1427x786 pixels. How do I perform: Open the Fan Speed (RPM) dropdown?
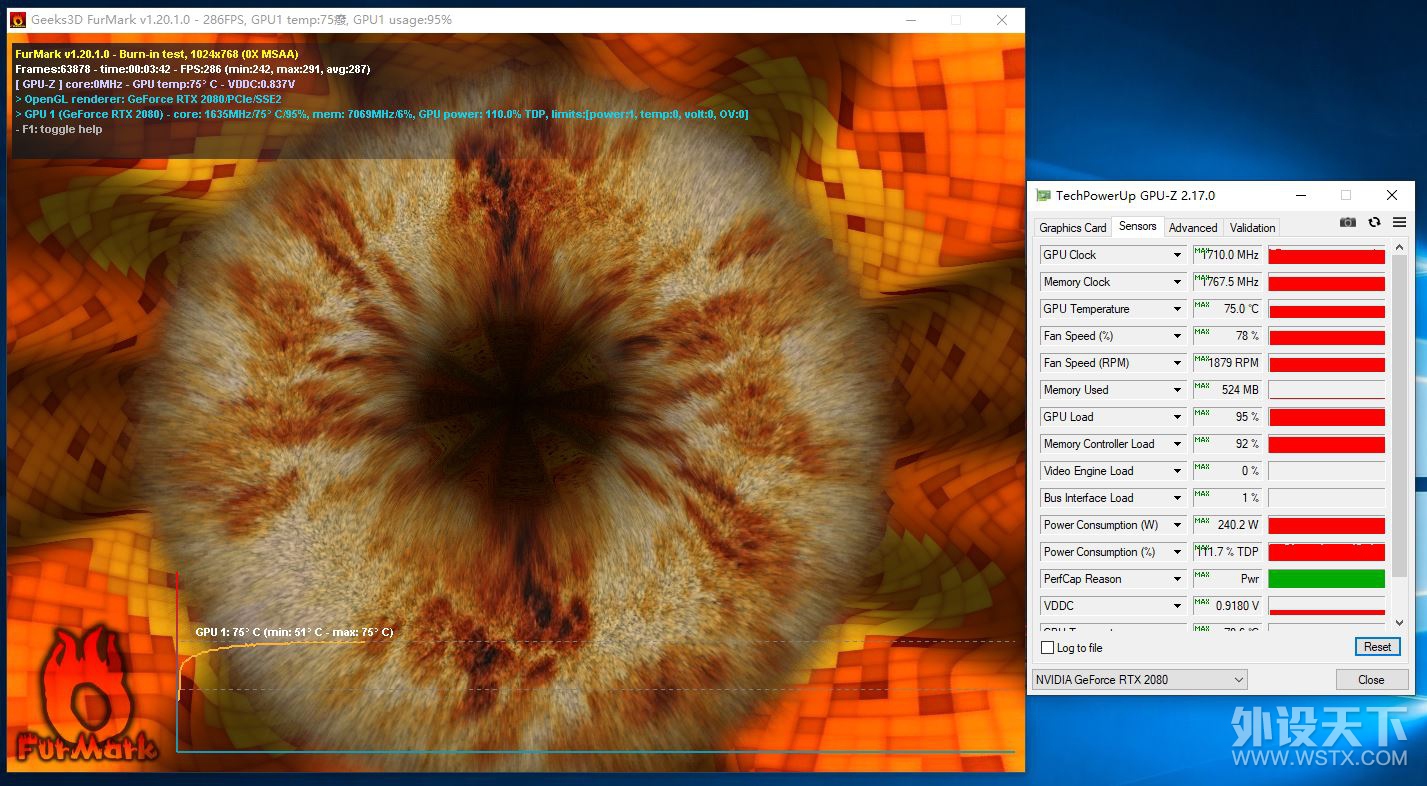point(1177,363)
